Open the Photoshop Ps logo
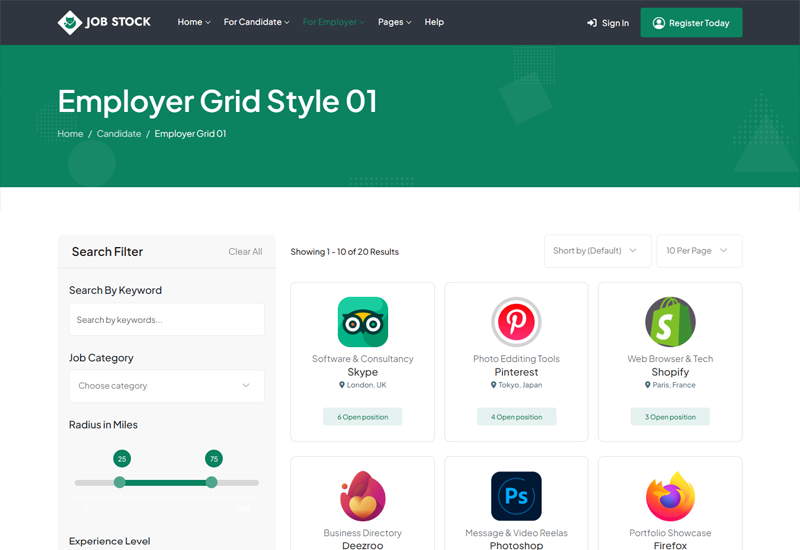The width and height of the screenshot is (800, 550). click(516, 496)
